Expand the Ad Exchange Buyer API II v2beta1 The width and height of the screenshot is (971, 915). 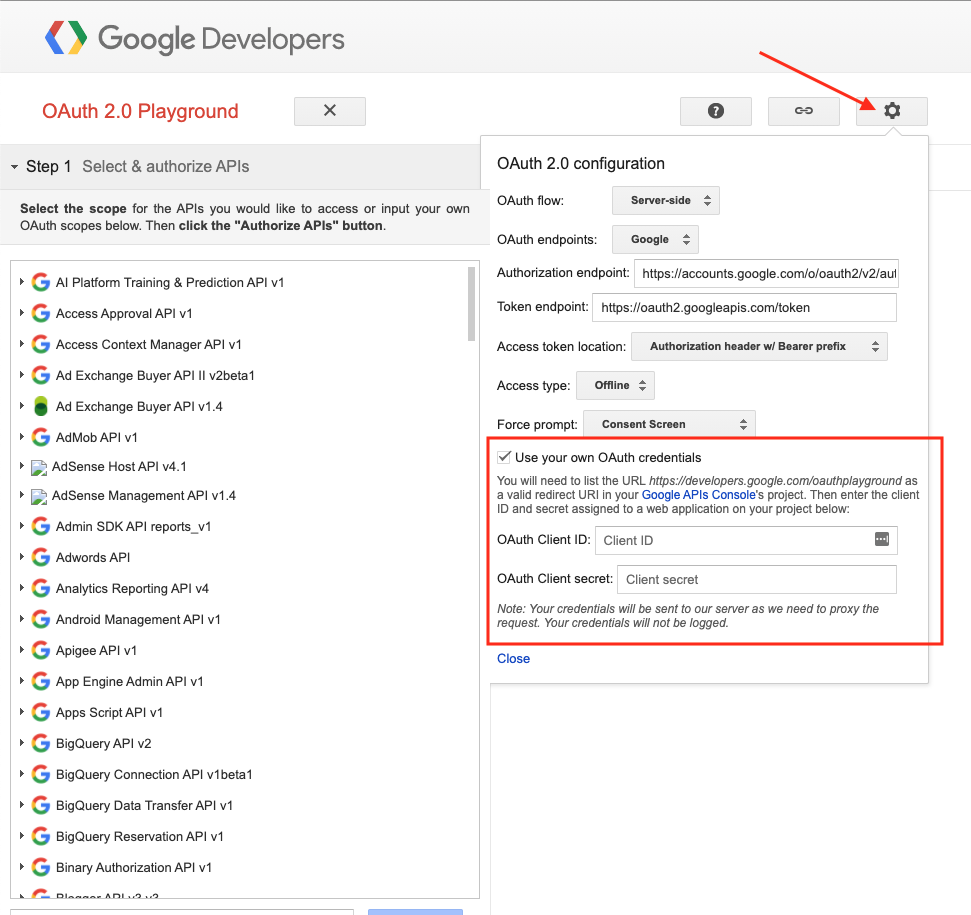point(22,375)
